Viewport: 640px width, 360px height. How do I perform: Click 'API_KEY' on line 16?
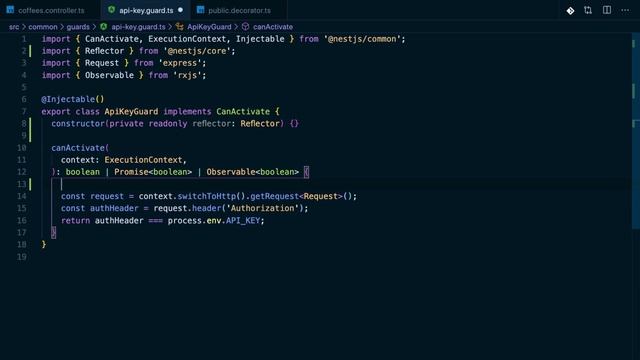pyautogui.click(x=243, y=221)
